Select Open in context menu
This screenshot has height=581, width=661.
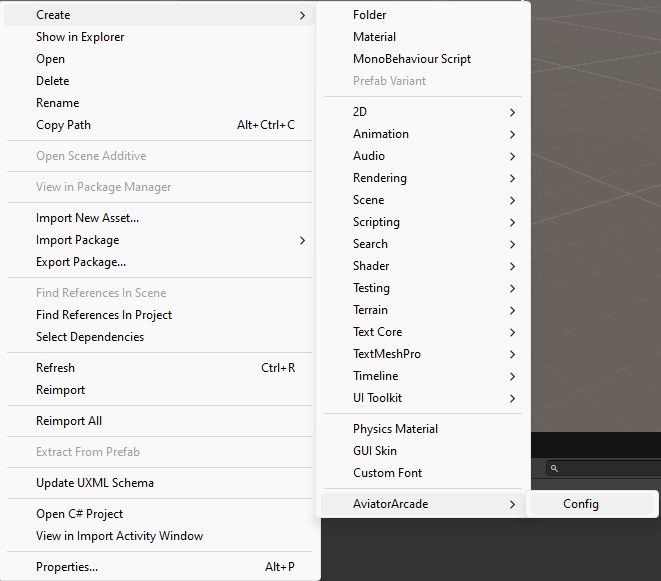pyautogui.click(x=159, y=59)
